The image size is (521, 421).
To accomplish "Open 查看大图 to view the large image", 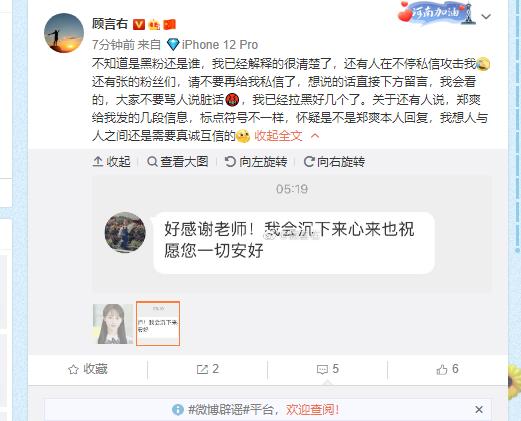I will (x=178, y=162).
